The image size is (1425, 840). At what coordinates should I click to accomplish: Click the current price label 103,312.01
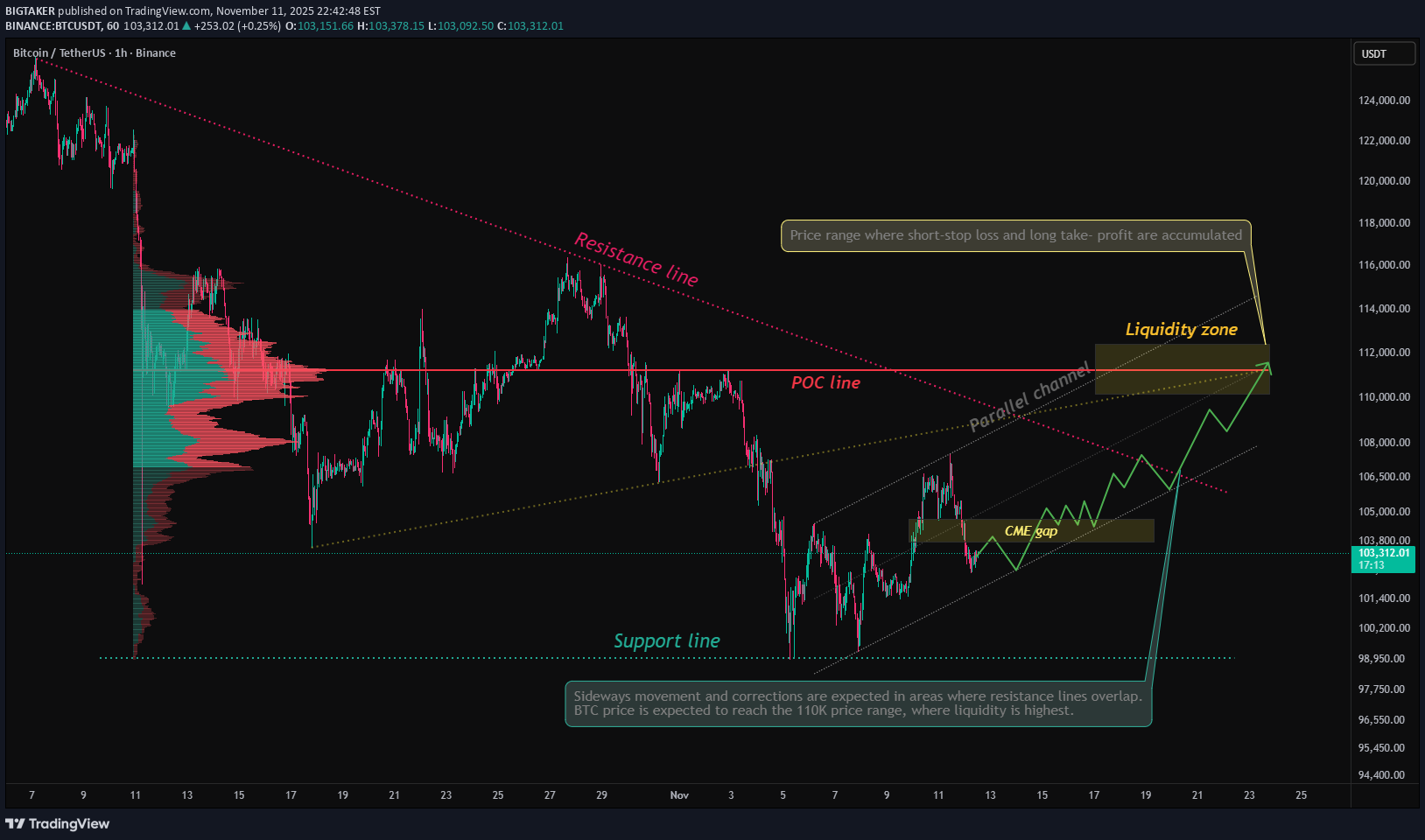tap(1383, 553)
